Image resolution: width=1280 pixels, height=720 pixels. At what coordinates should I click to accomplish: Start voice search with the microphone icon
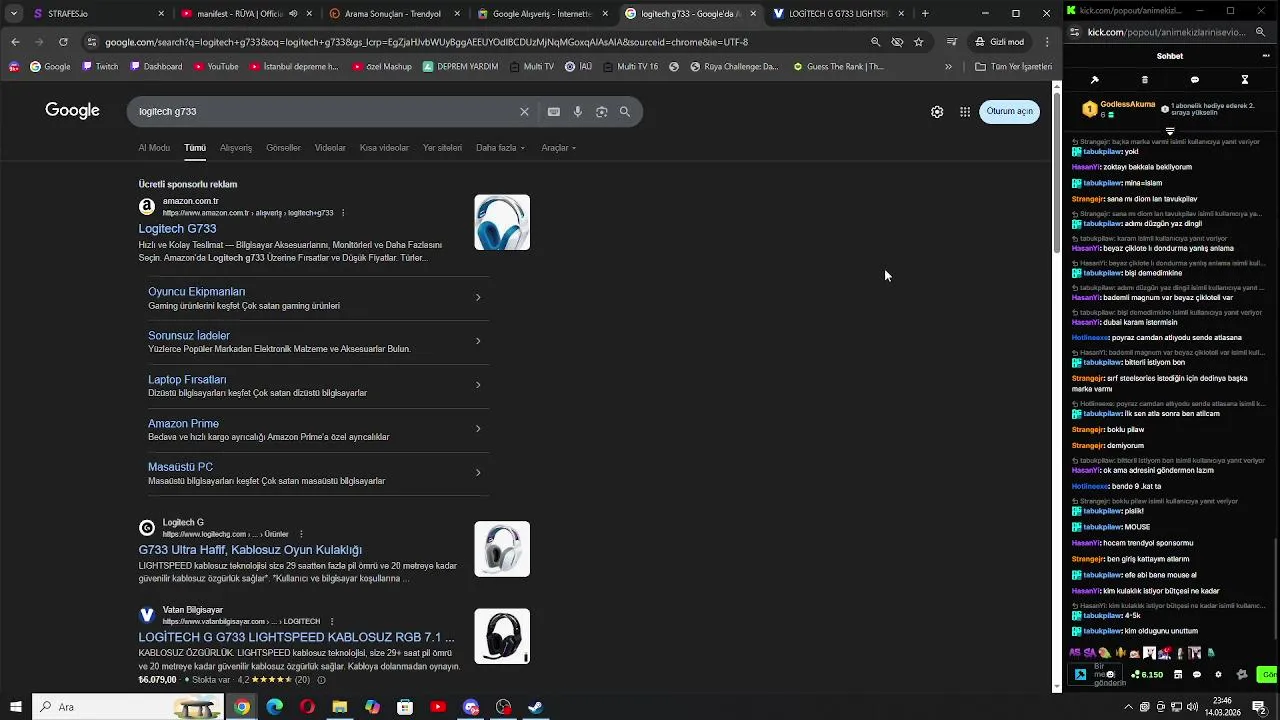tap(578, 112)
